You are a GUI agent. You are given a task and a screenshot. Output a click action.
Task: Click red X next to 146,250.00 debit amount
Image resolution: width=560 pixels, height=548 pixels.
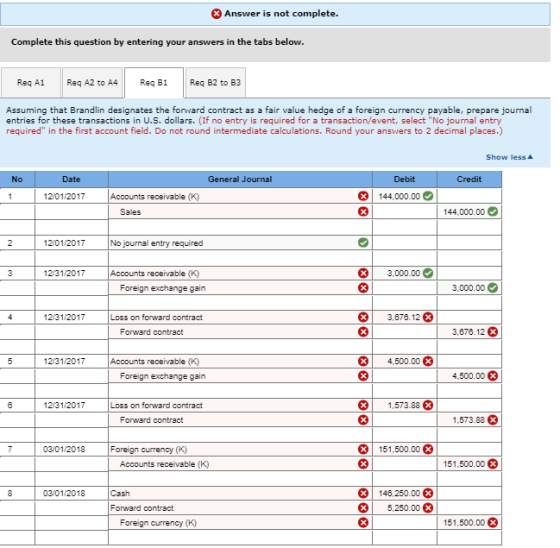click(x=428, y=493)
